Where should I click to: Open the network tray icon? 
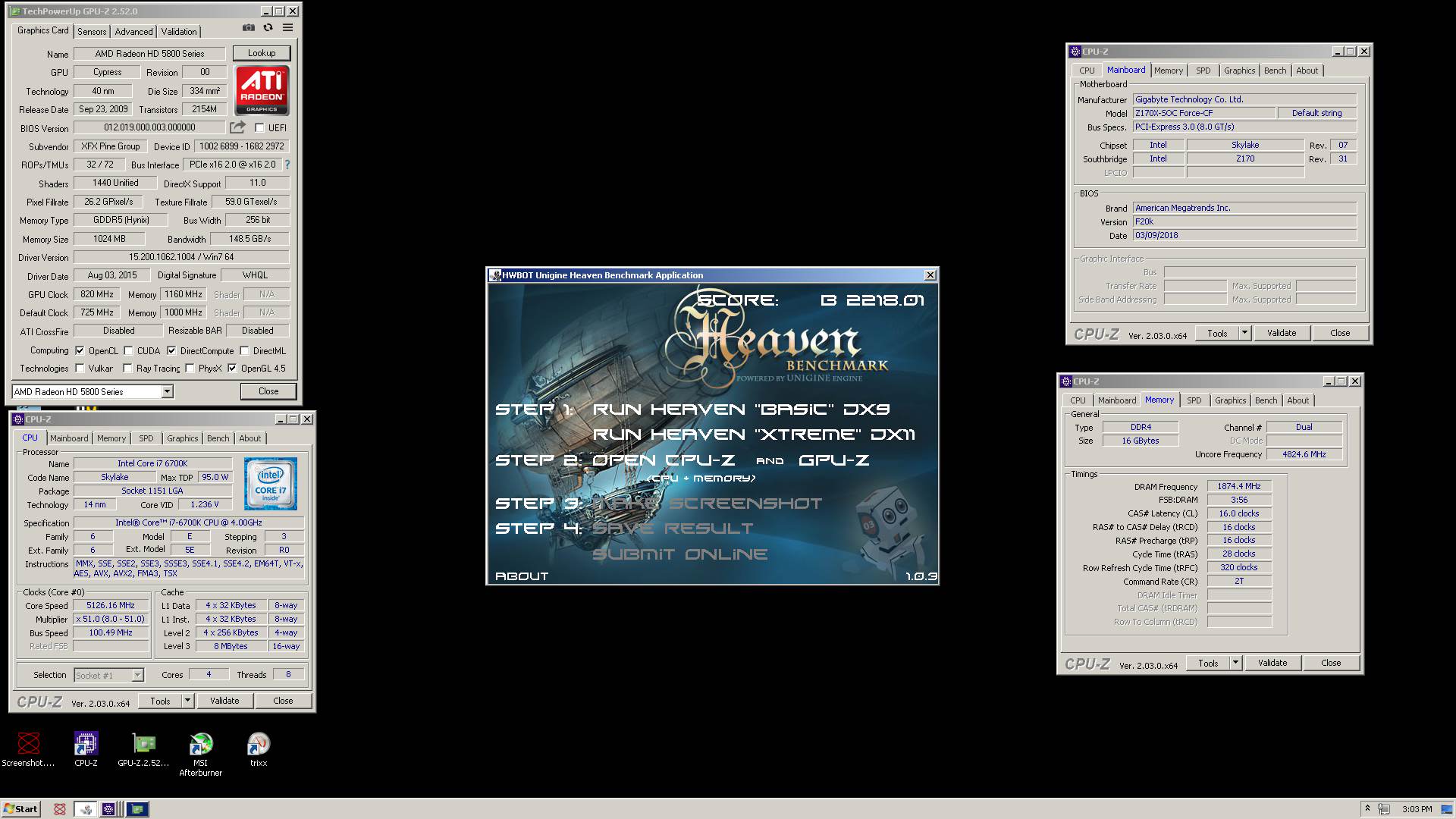[1384, 809]
